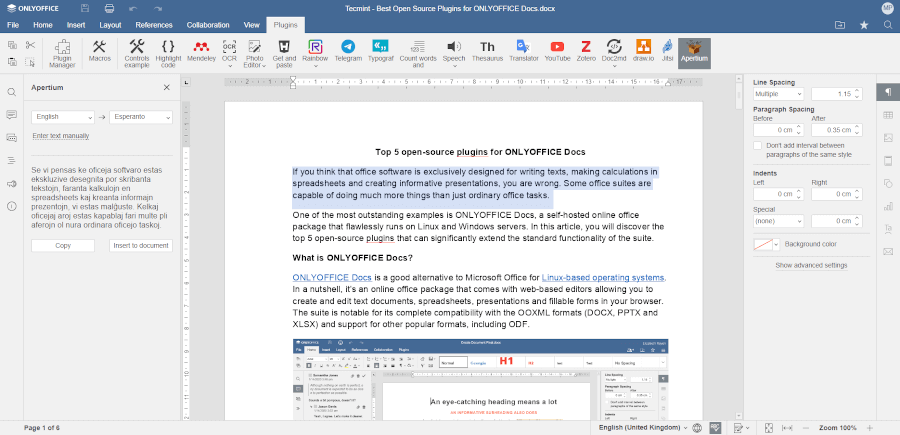The width and height of the screenshot is (900, 435).
Task: Launch the Zotero plugin
Action: [586, 51]
